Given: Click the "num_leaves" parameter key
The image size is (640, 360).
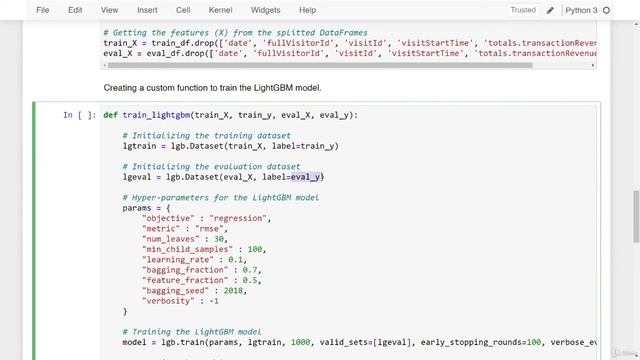Looking at the screenshot, I should click(x=171, y=239).
